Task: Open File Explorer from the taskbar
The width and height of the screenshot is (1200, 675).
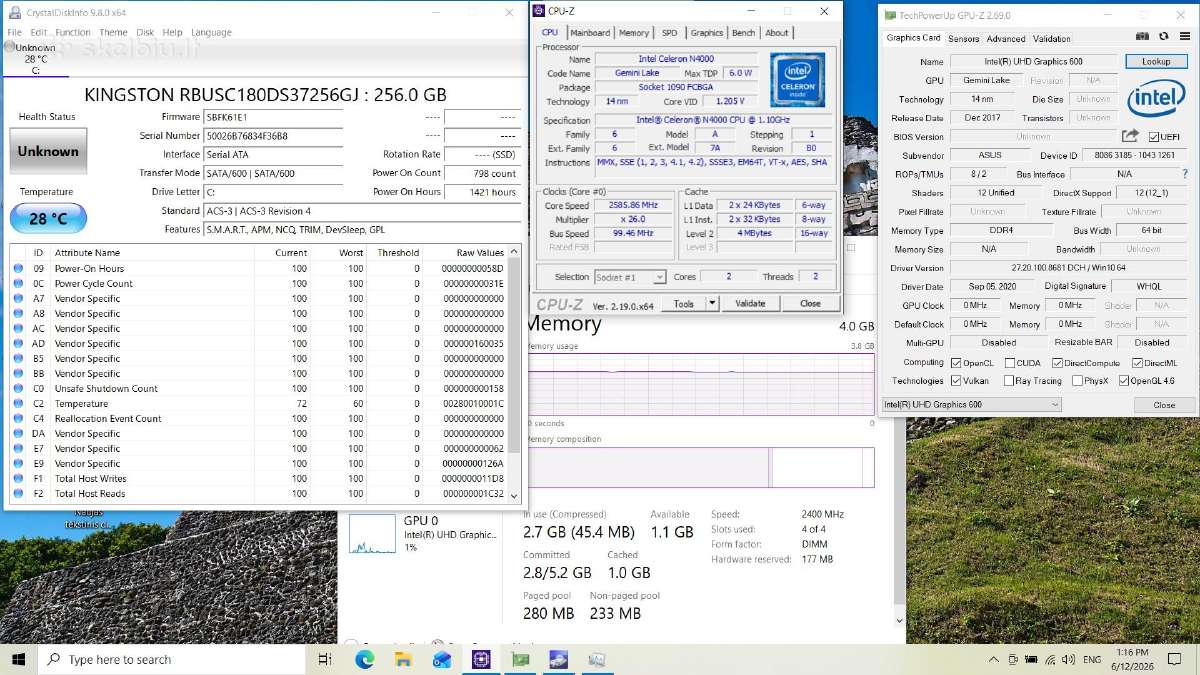Action: (403, 659)
